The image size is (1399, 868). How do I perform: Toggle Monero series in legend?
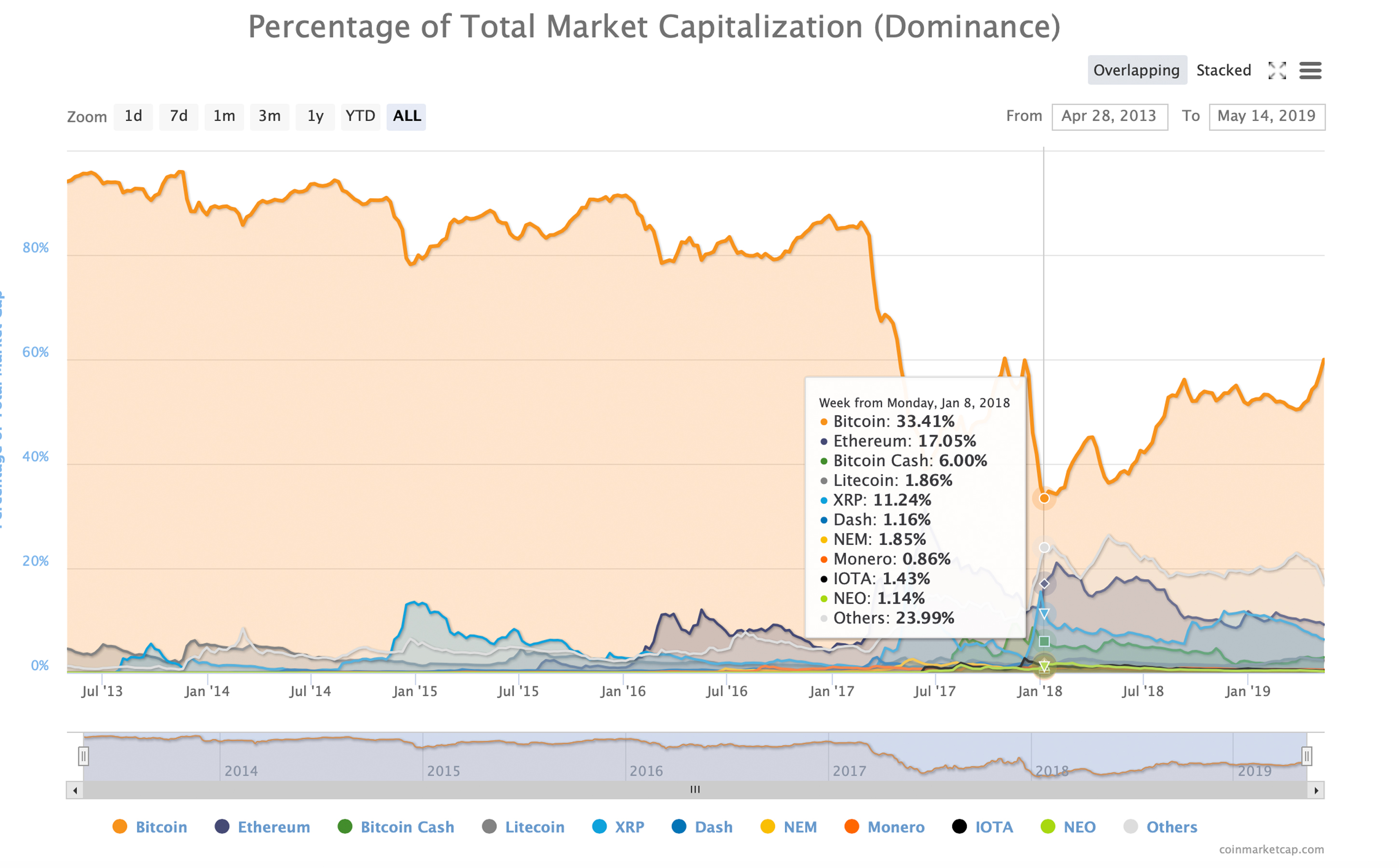click(x=885, y=827)
